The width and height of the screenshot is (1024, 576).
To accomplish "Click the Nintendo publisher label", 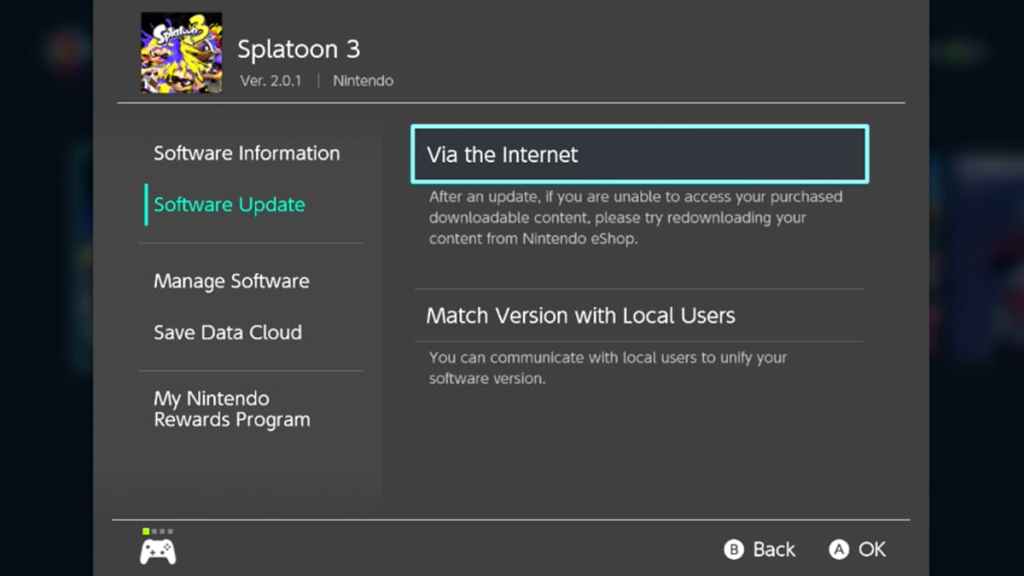I will [x=363, y=81].
